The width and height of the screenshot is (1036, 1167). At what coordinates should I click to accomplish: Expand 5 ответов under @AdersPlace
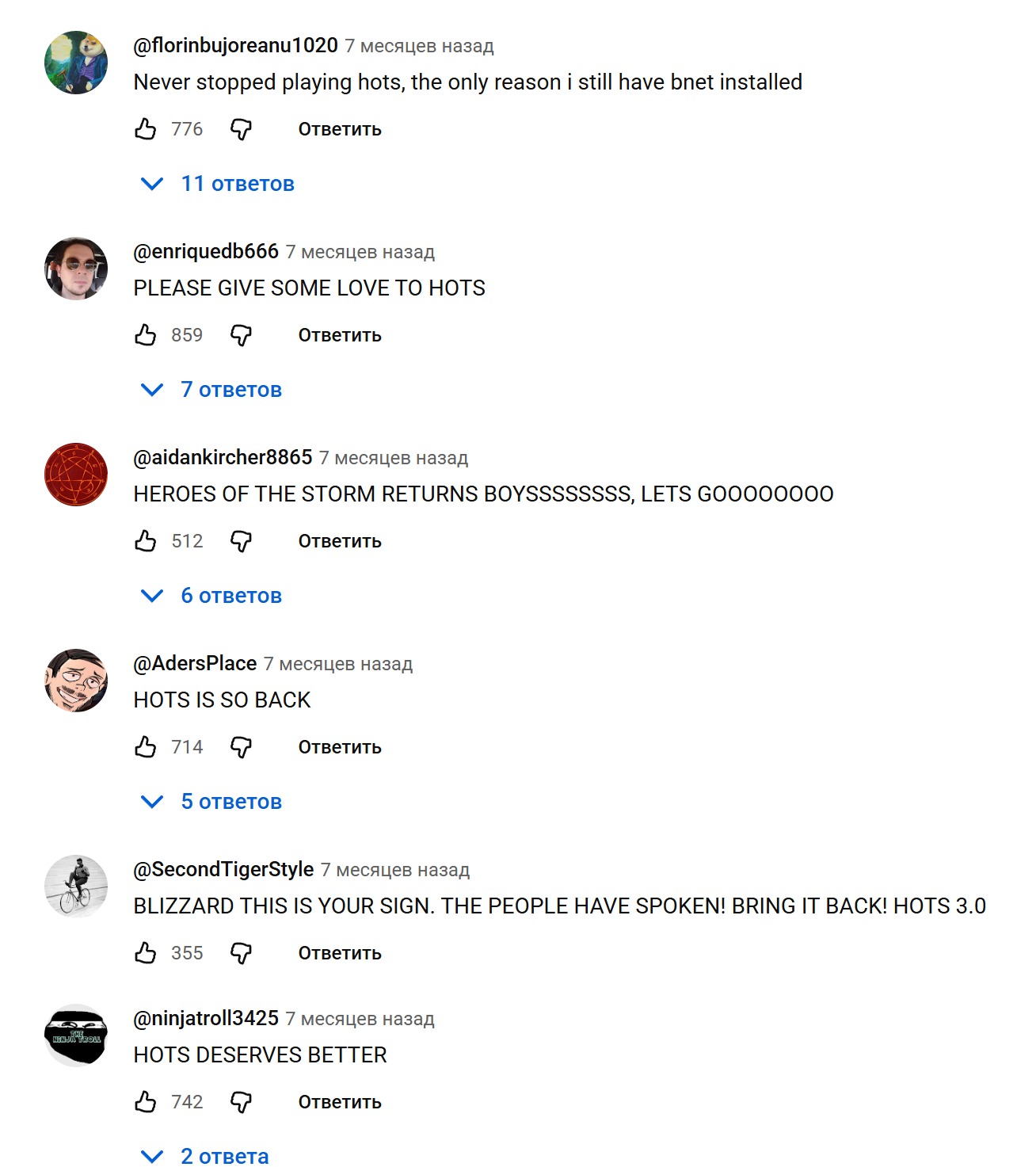tap(211, 802)
